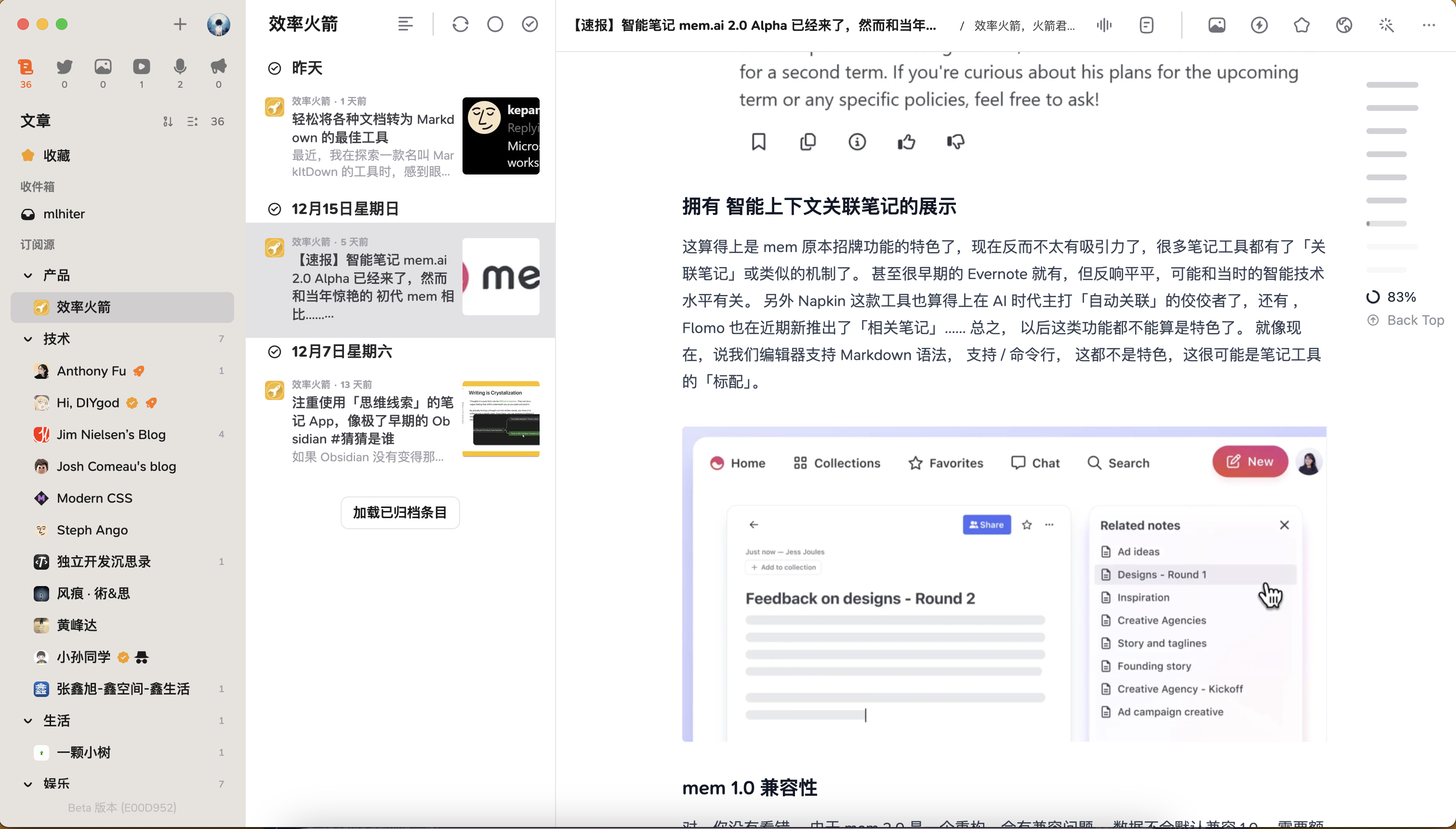This screenshot has height=829, width=1456.
Task: Jump to first table-of-contents outline bar
Action: pyautogui.click(x=1392, y=85)
